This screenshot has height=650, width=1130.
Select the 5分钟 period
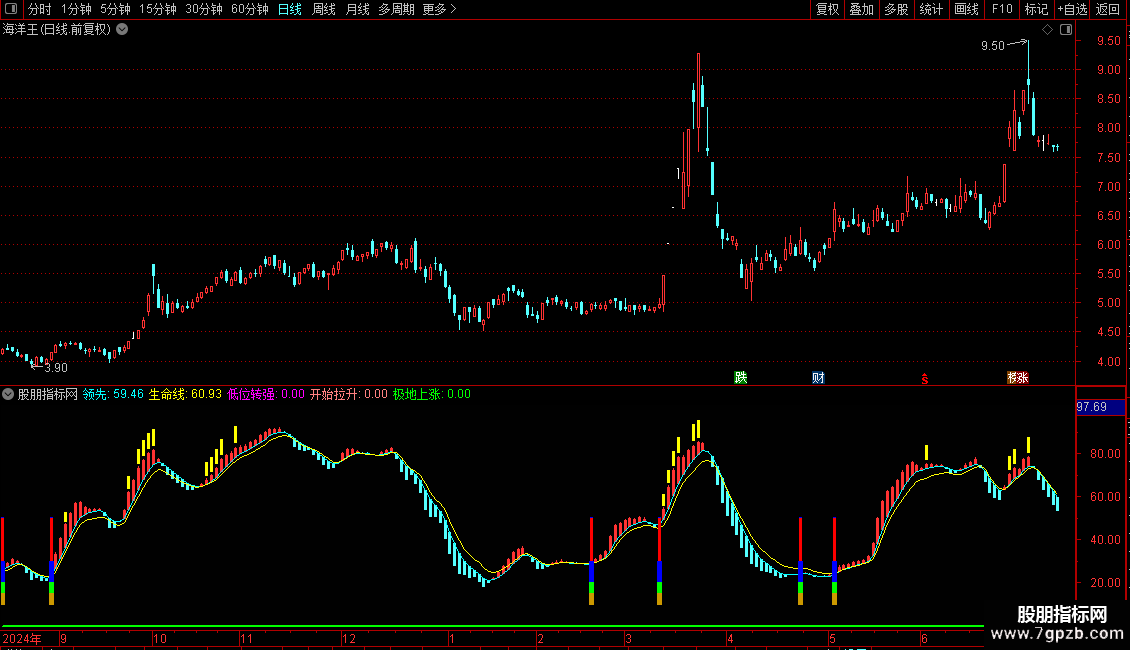[115, 9]
